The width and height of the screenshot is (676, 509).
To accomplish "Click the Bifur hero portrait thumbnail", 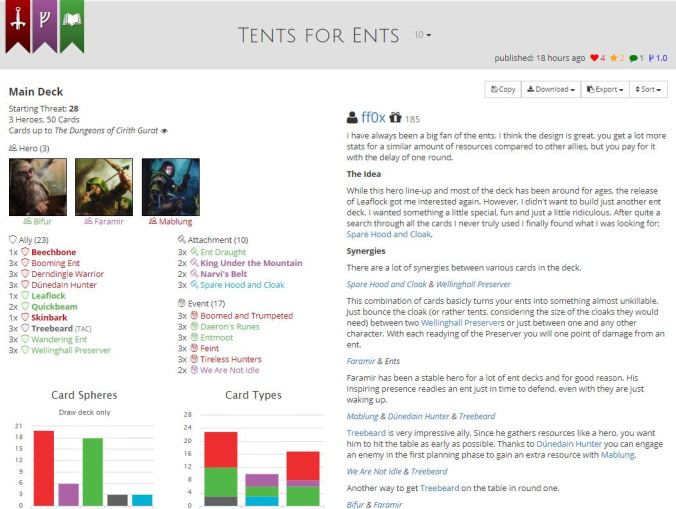I will point(38,187).
